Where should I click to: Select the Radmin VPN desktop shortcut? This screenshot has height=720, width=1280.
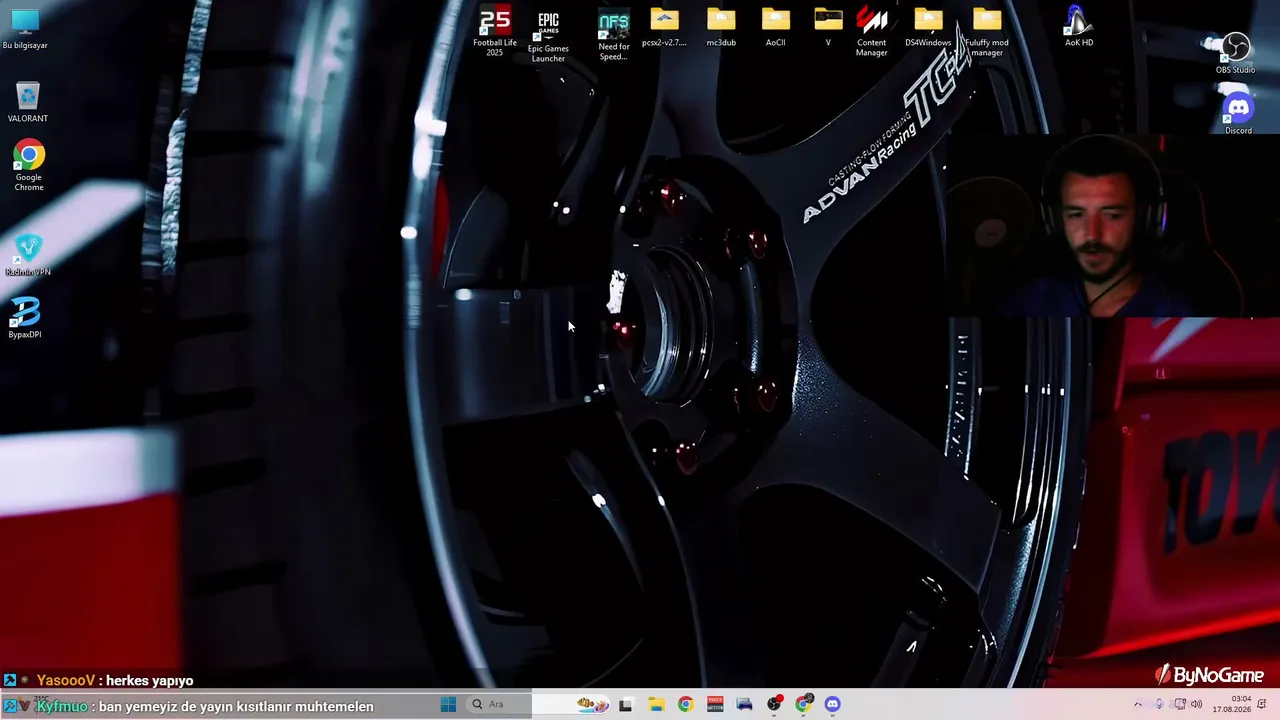tap(28, 254)
